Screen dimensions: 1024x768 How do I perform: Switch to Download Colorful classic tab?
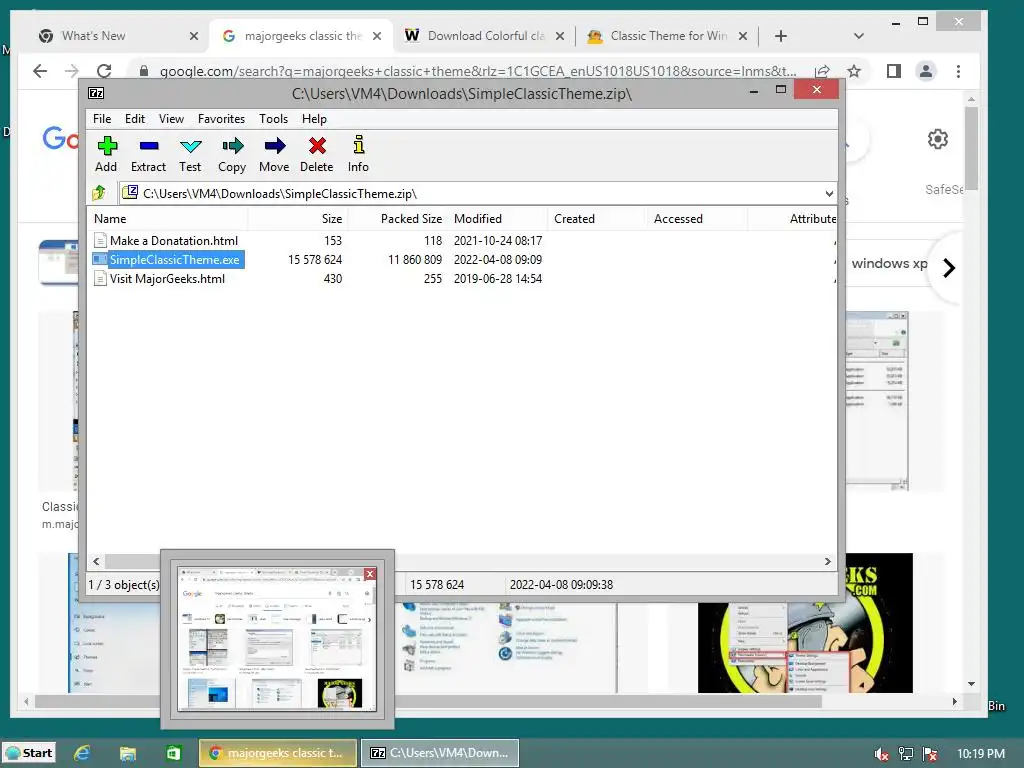pos(484,36)
